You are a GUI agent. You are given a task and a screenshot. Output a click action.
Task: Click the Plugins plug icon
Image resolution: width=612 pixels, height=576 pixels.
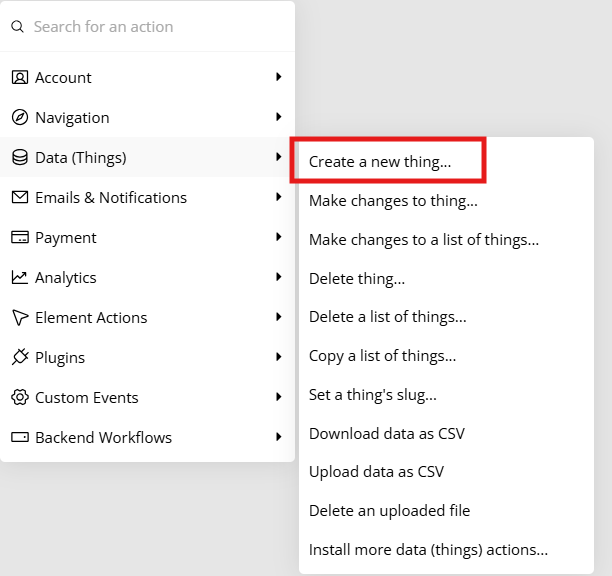(x=20, y=357)
